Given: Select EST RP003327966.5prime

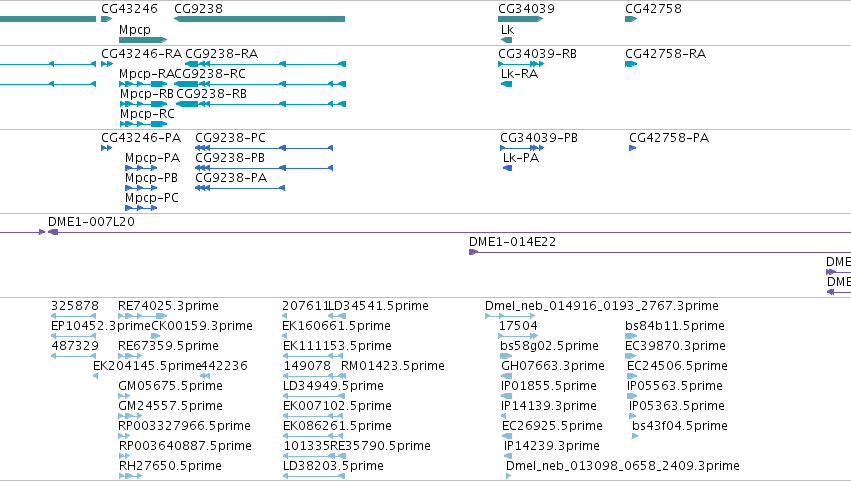Looking at the screenshot, I should point(184,427).
